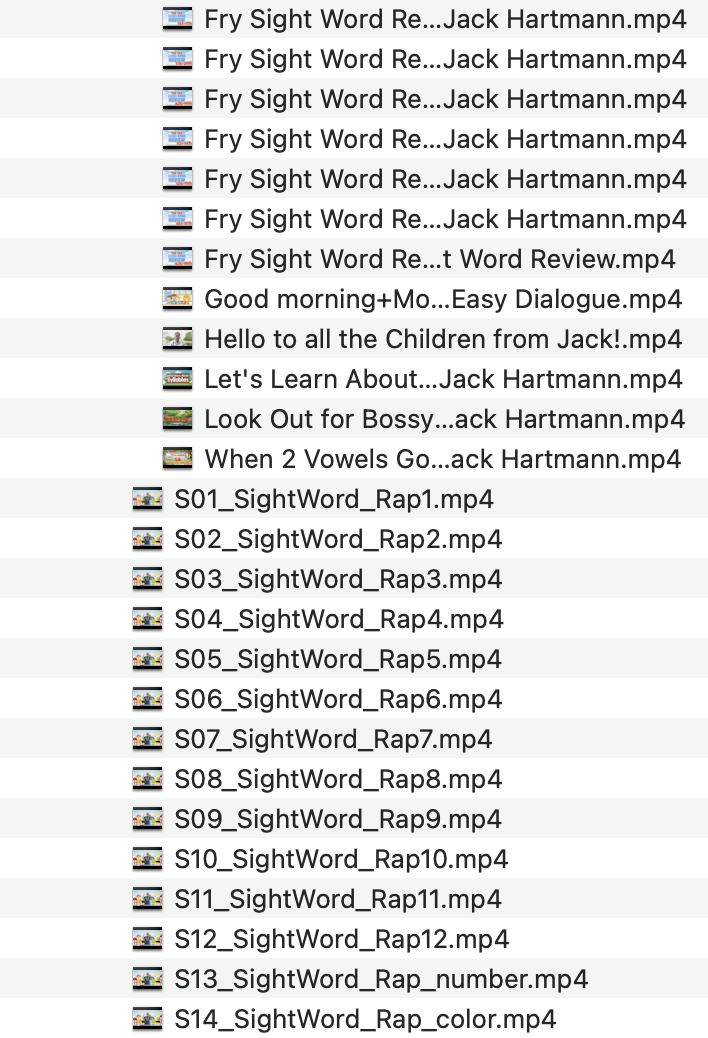Select Hello to all the Children from Jack!.mp4
The width and height of the screenshot is (708, 1038).
click(443, 339)
